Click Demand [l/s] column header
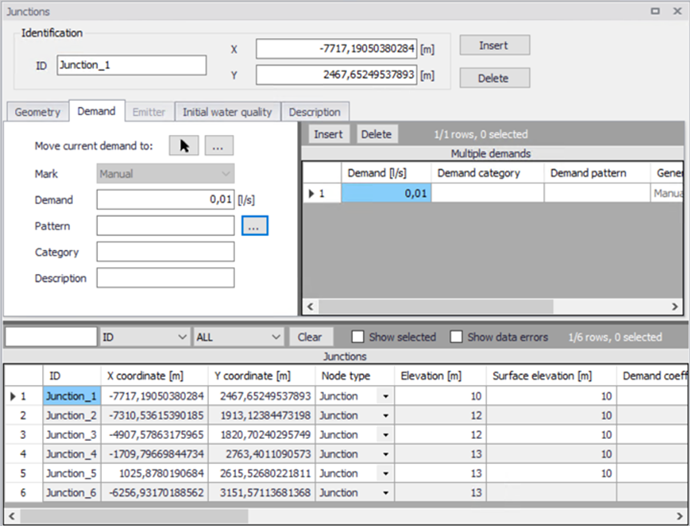The width and height of the screenshot is (690, 526). click(x=386, y=173)
